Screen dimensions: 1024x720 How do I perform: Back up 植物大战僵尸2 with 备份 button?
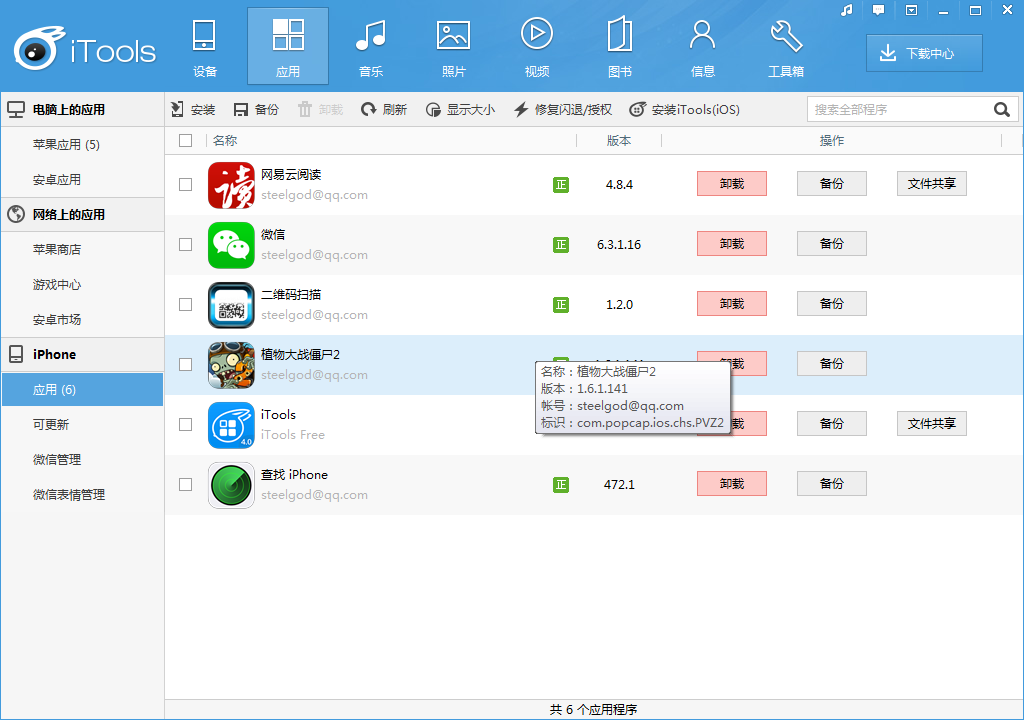(832, 364)
